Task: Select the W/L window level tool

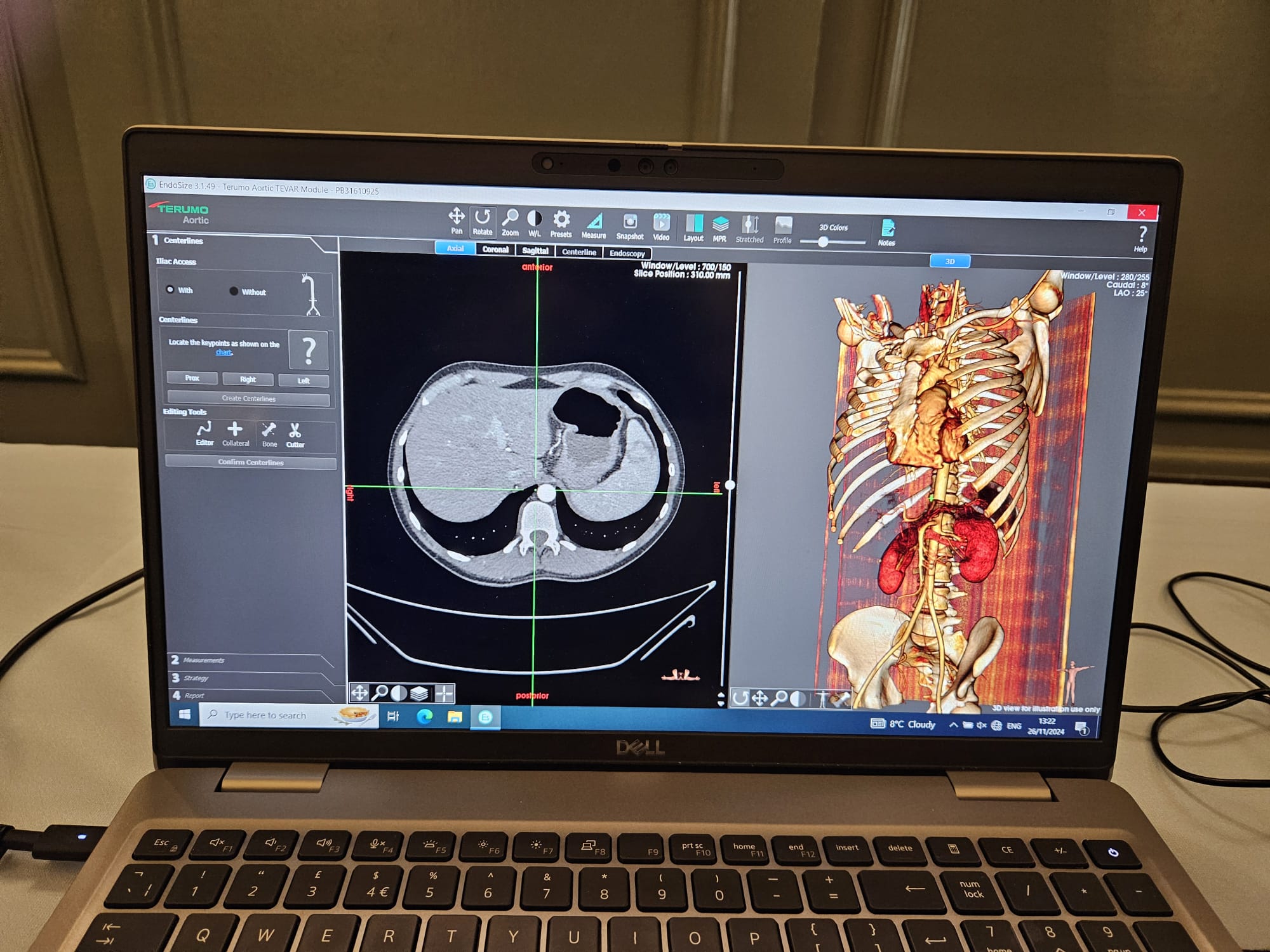Action: [535, 223]
